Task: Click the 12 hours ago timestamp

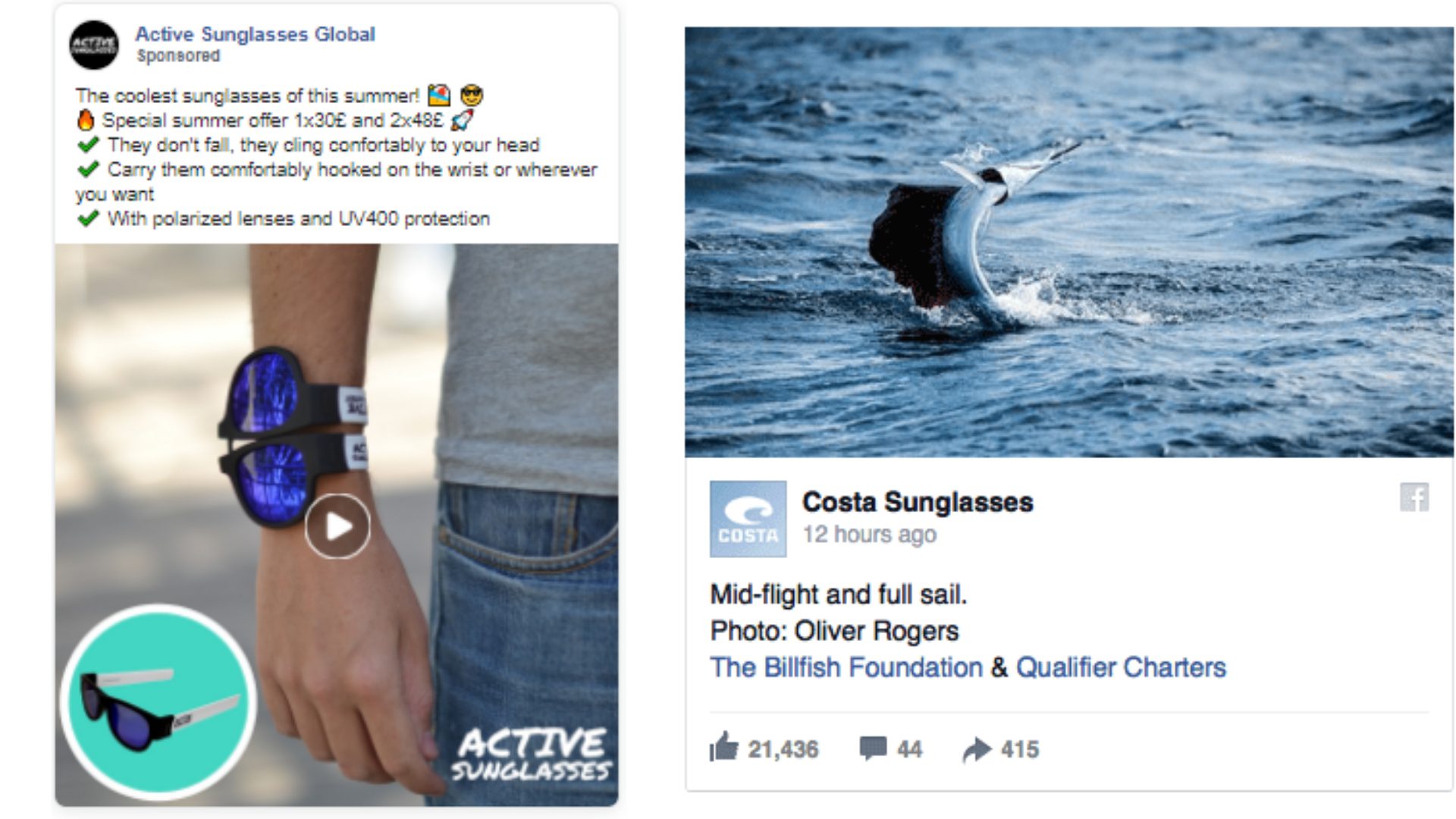Action: click(870, 535)
